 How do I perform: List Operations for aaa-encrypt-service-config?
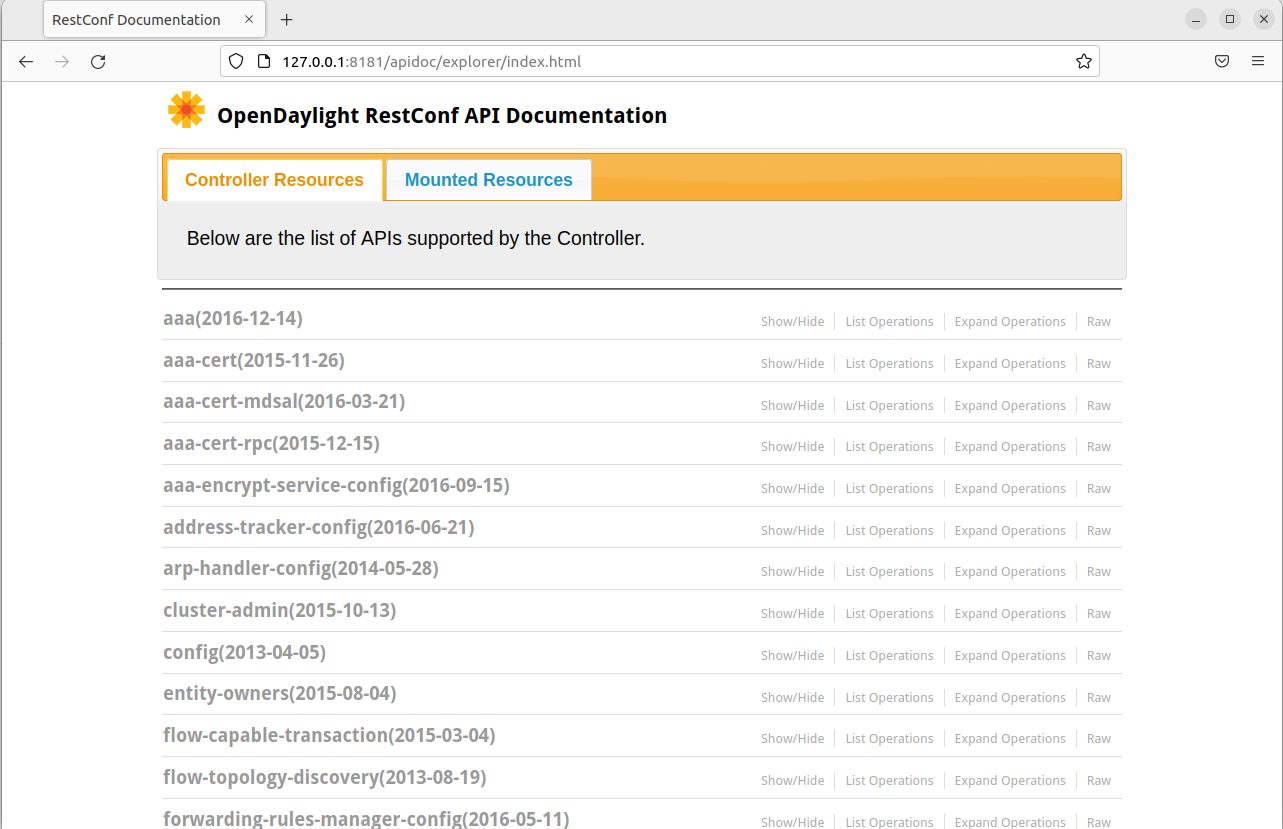[890, 489]
